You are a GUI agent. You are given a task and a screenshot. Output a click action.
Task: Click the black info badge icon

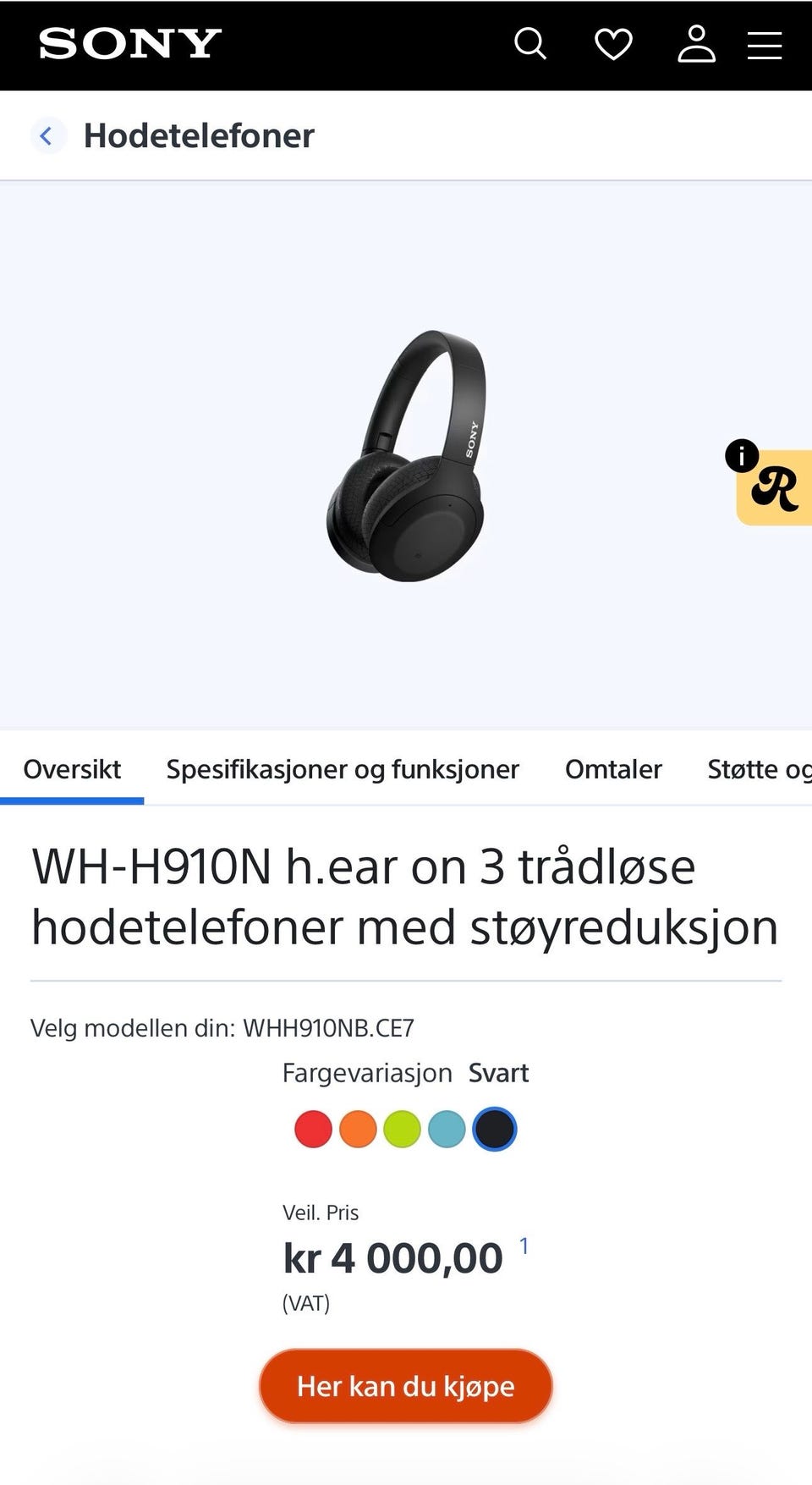[742, 455]
